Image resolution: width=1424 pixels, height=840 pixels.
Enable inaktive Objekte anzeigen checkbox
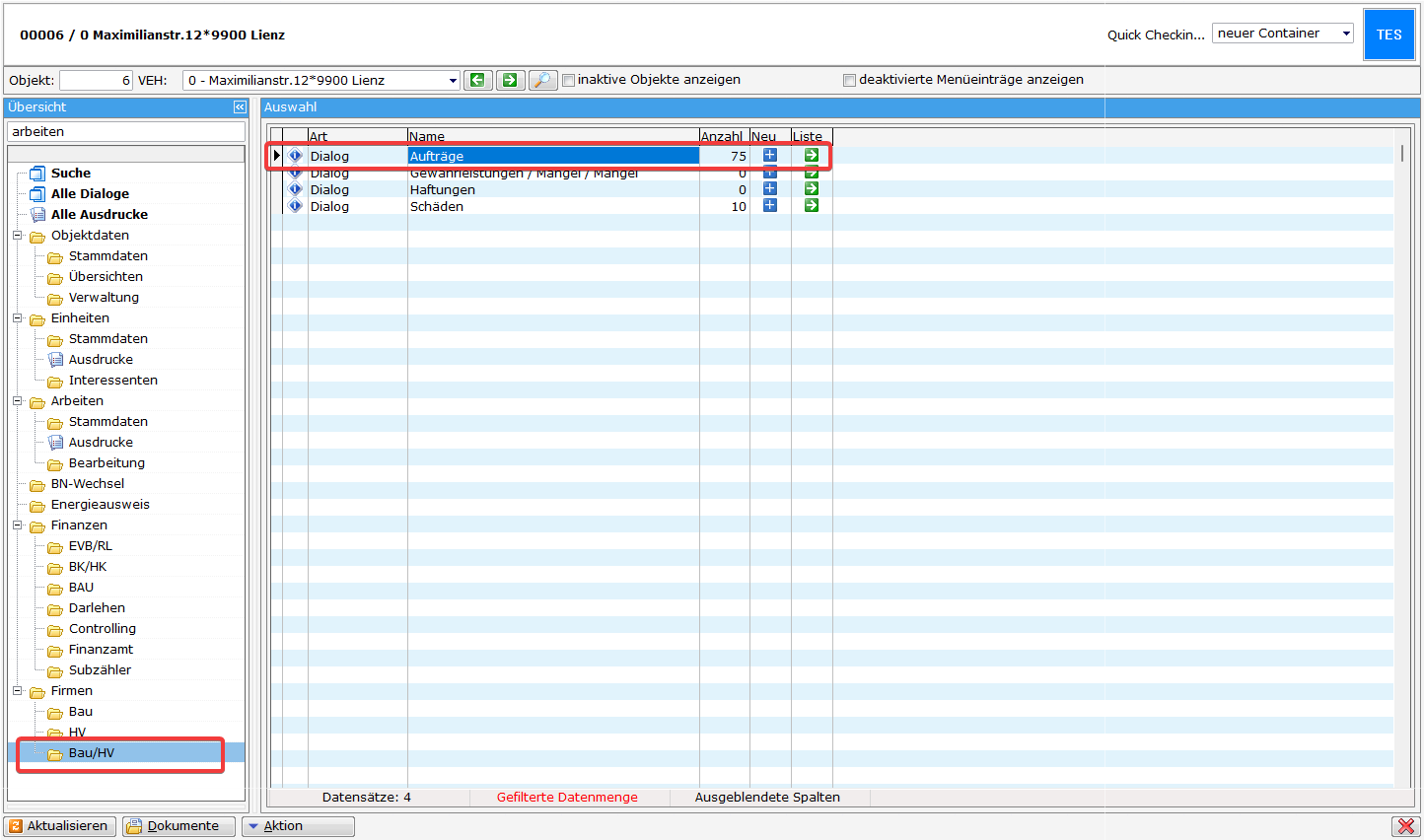(569, 81)
